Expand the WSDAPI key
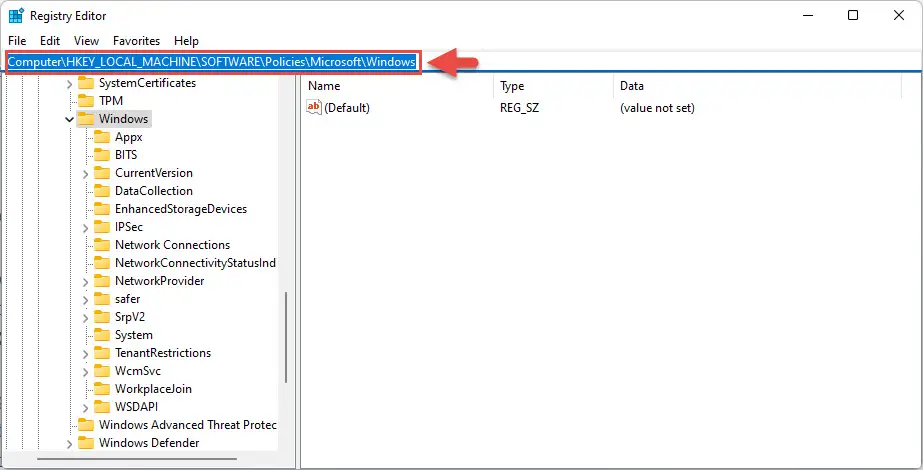Image resolution: width=923 pixels, height=470 pixels. coord(85,408)
